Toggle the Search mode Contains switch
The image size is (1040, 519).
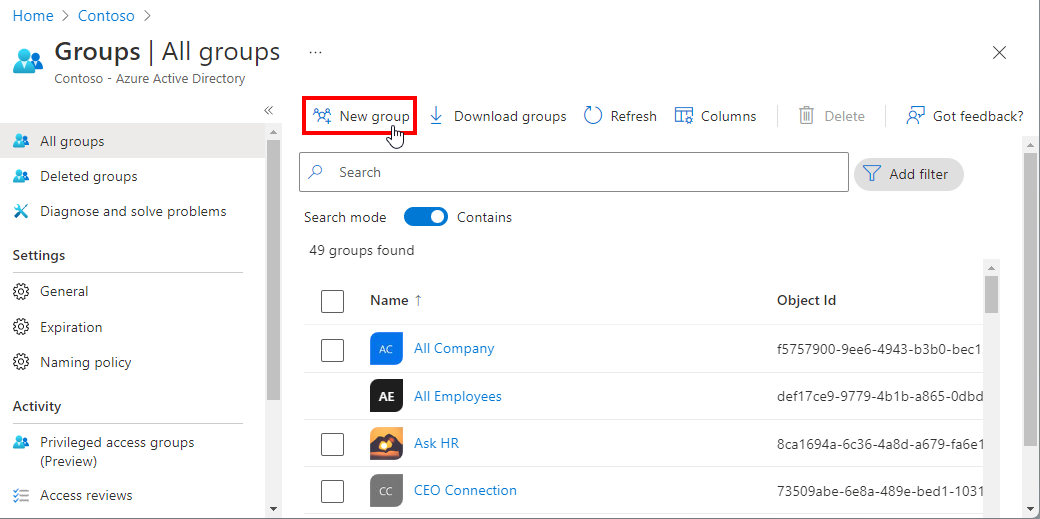(x=425, y=217)
